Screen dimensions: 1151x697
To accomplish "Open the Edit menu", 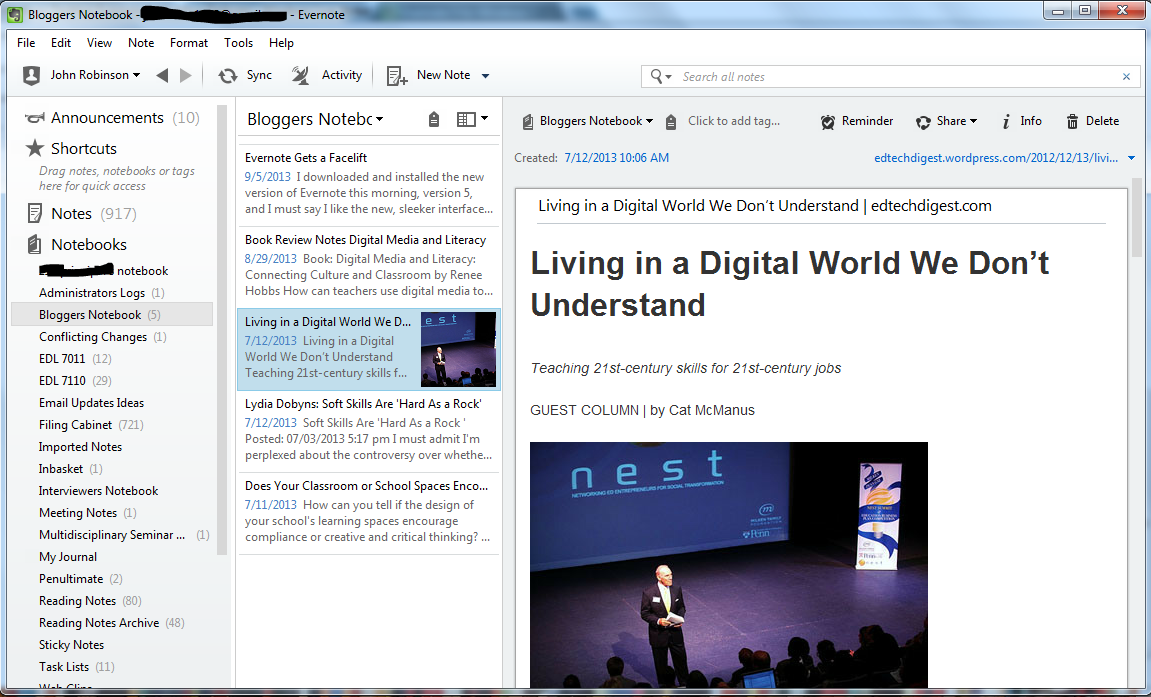I will pos(61,43).
